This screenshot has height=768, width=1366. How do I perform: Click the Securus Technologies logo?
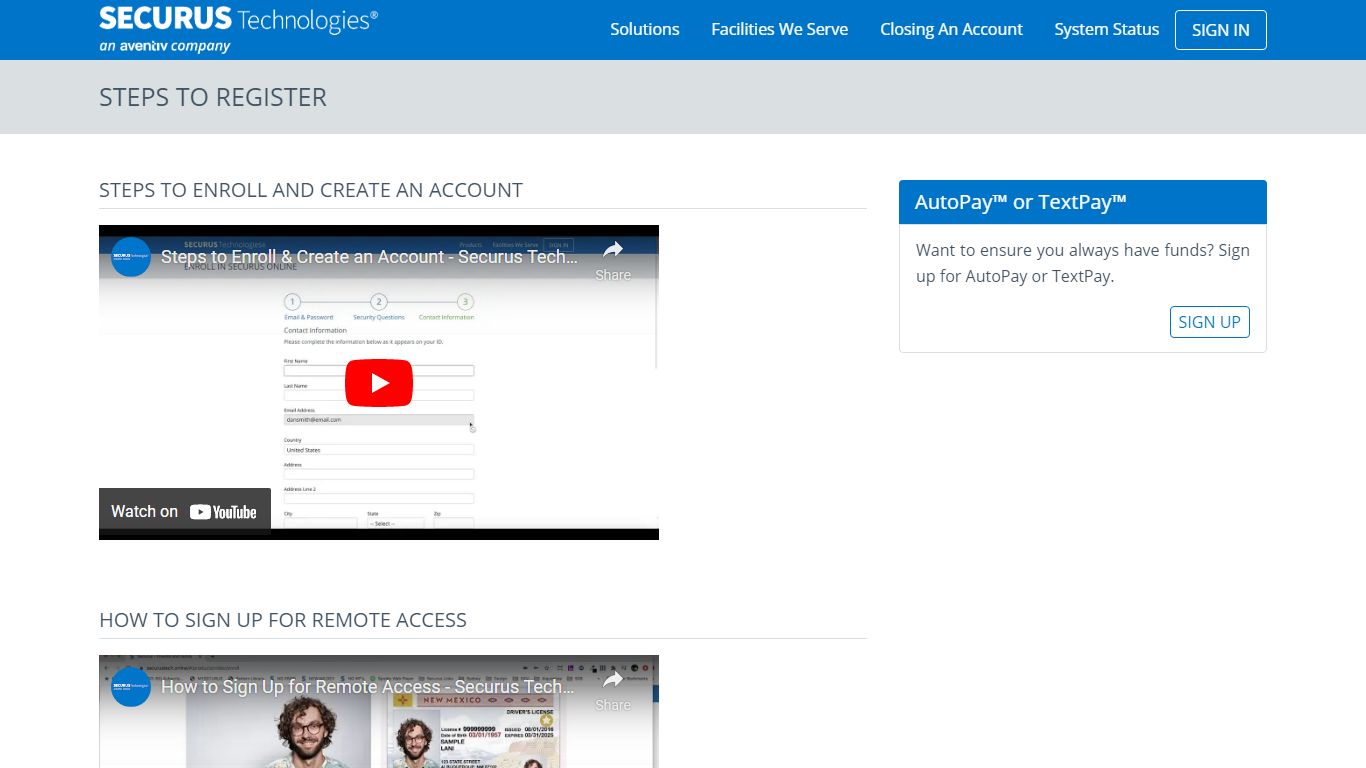coord(238,29)
